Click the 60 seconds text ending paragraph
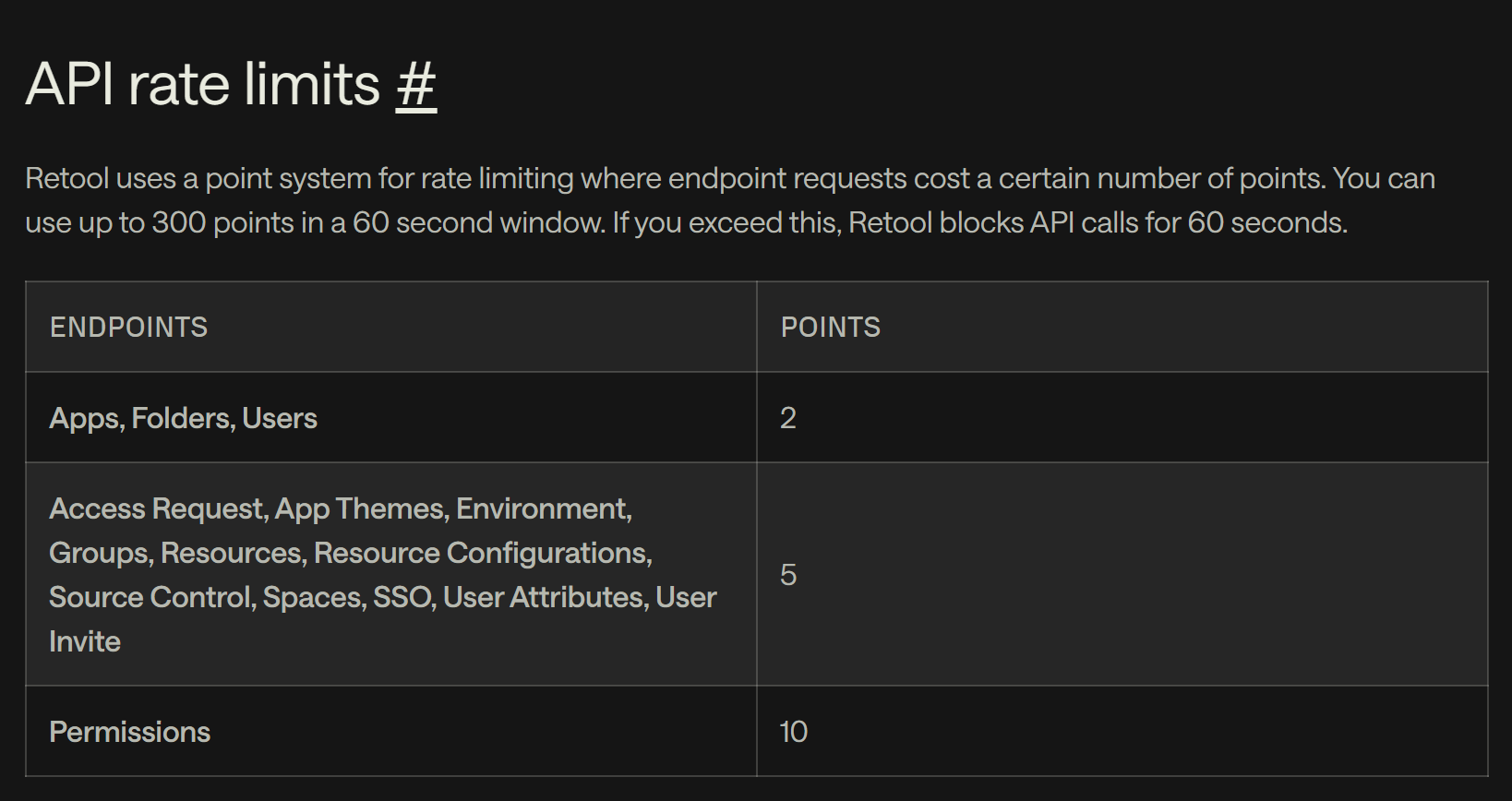Image resolution: width=1512 pixels, height=801 pixels. point(1266,222)
